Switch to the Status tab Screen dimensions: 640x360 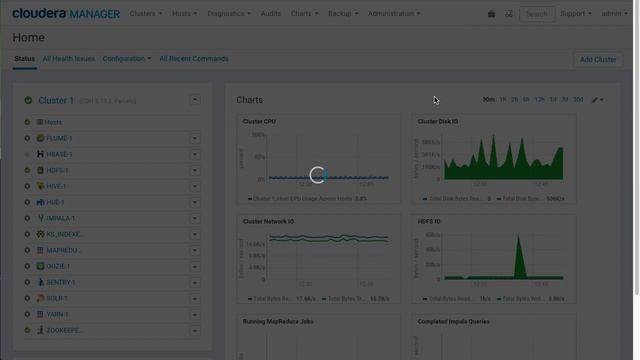click(x=24, y=59)
